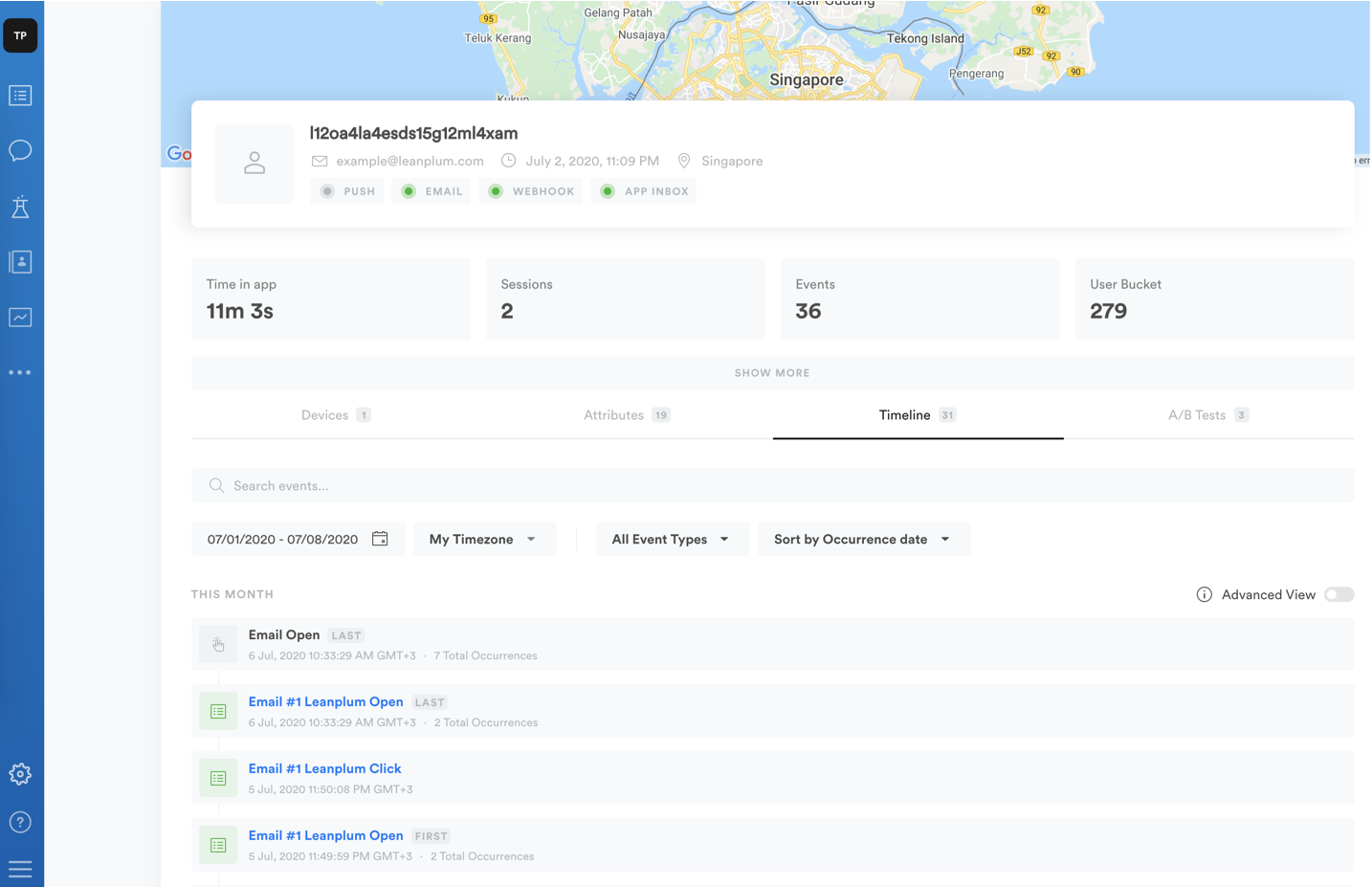Open the My Timezone dropdown

pos(484,539)
